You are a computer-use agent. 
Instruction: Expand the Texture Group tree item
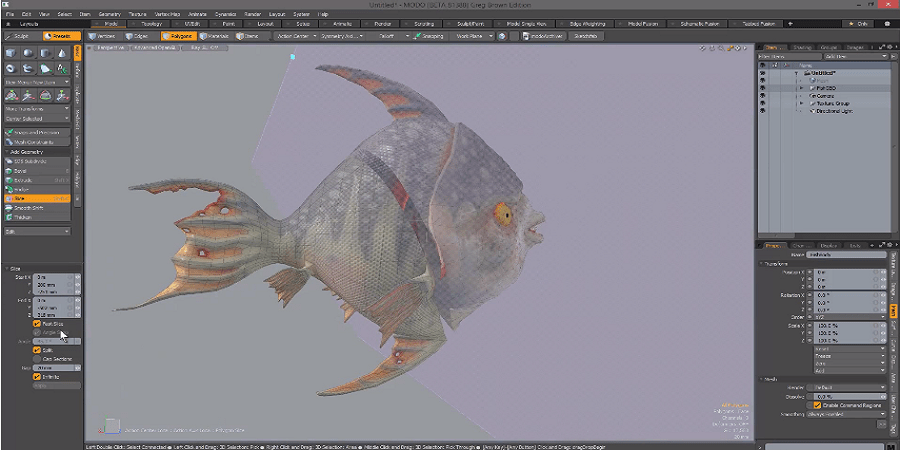[801, 103]
